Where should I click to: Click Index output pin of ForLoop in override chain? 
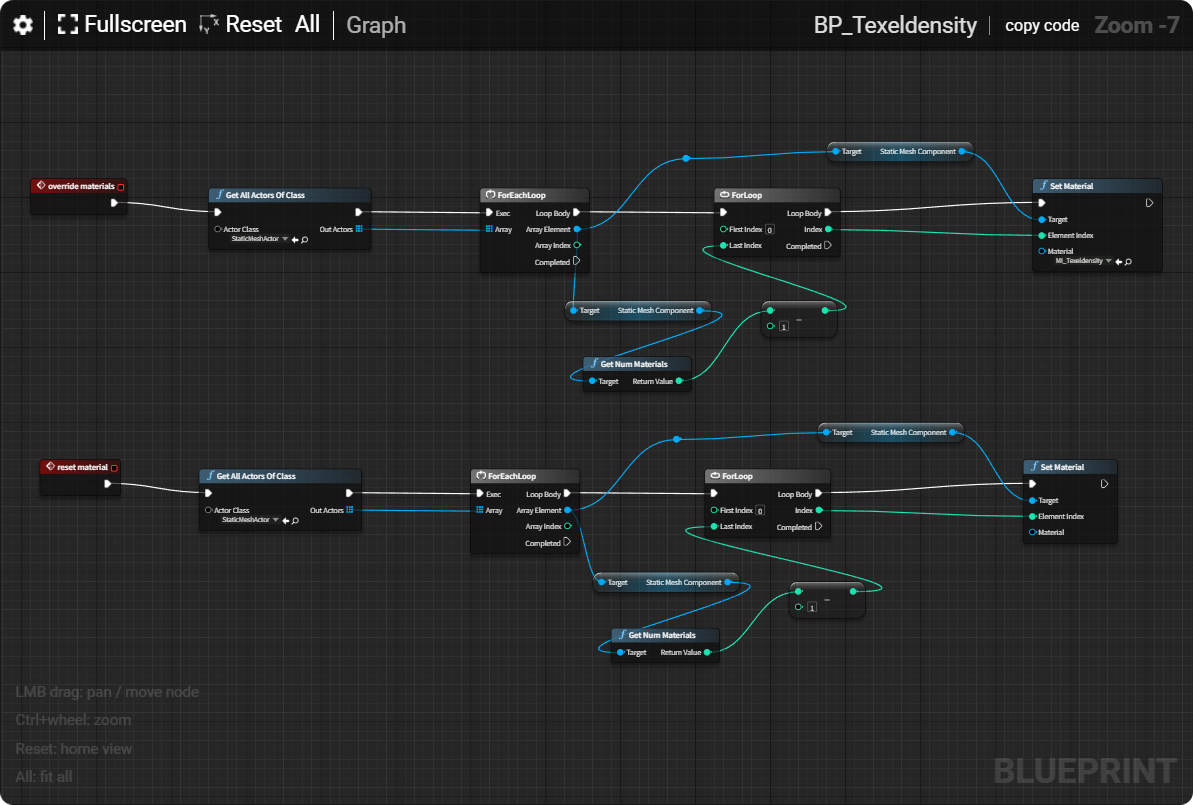pos(829,229)
